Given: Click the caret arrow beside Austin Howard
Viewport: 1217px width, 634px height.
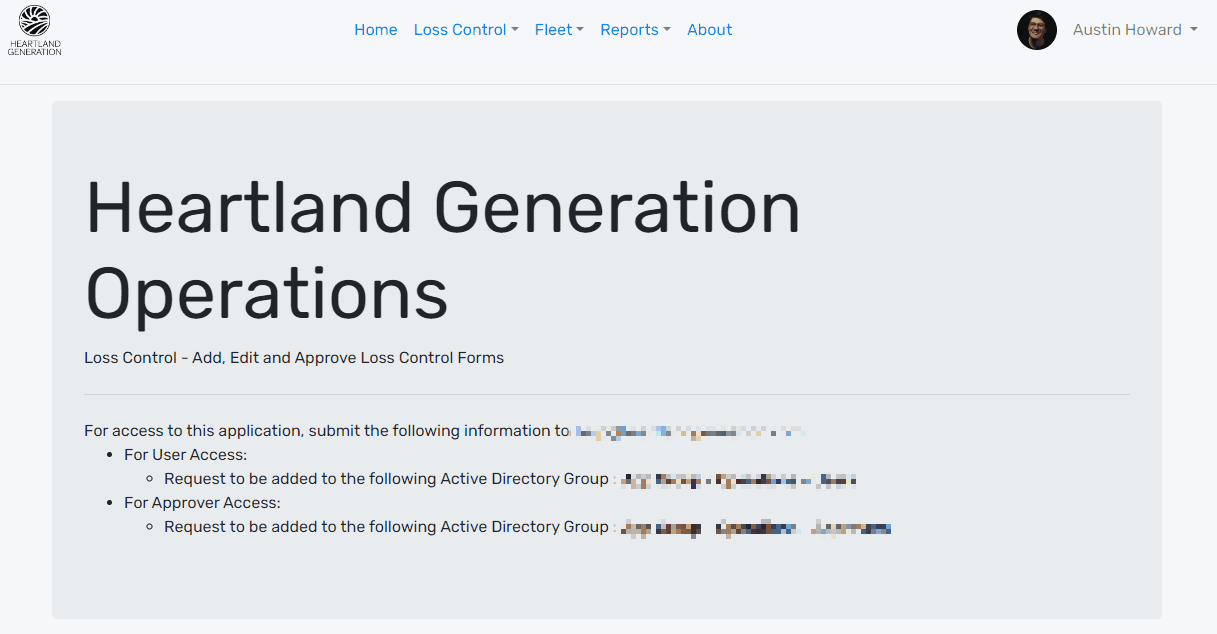Looking at the screenshot, I should pos(1194,30).
